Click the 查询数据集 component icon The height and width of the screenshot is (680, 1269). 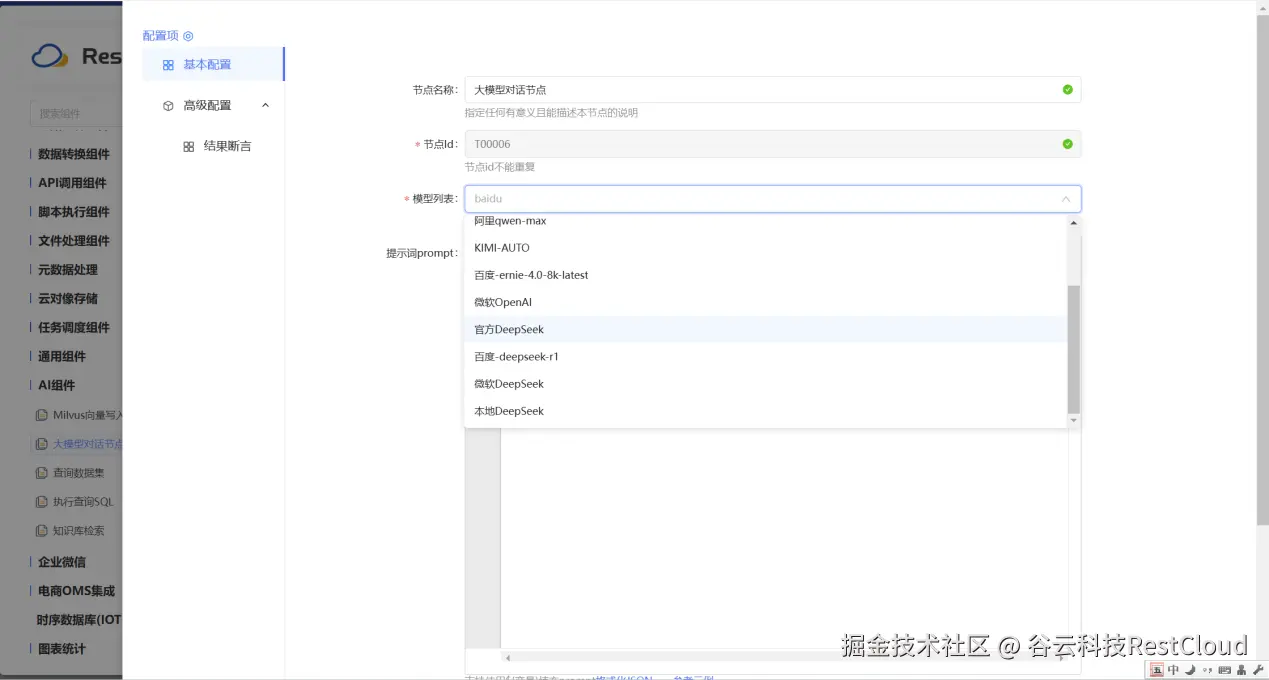tap(41, 473)
